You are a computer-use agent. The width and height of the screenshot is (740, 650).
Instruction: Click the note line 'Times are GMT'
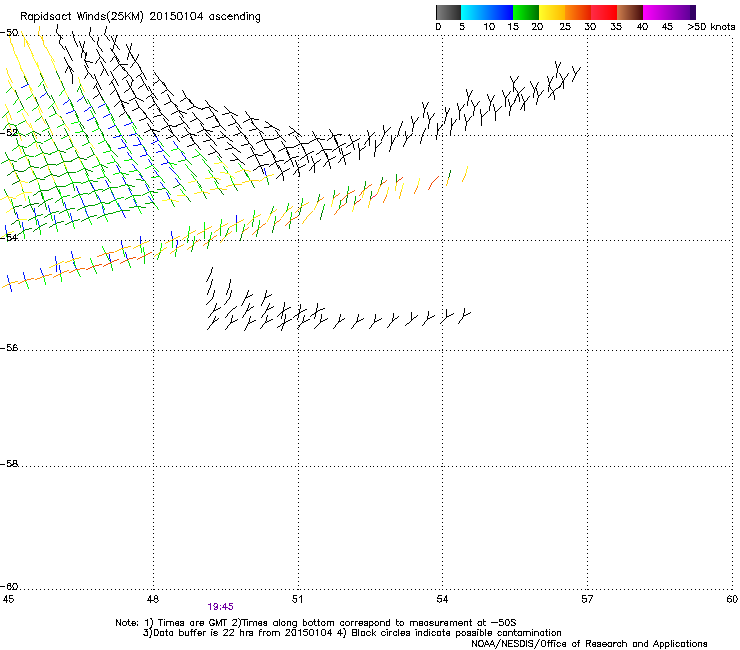tap(193, 623)
